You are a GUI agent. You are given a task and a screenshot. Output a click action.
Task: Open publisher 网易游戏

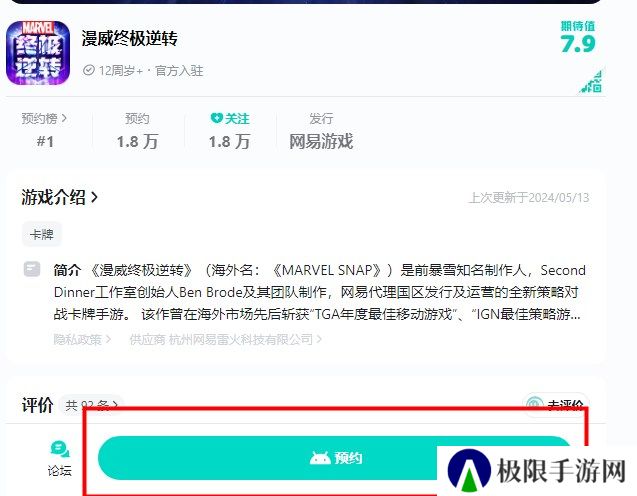tap(321, 141)
